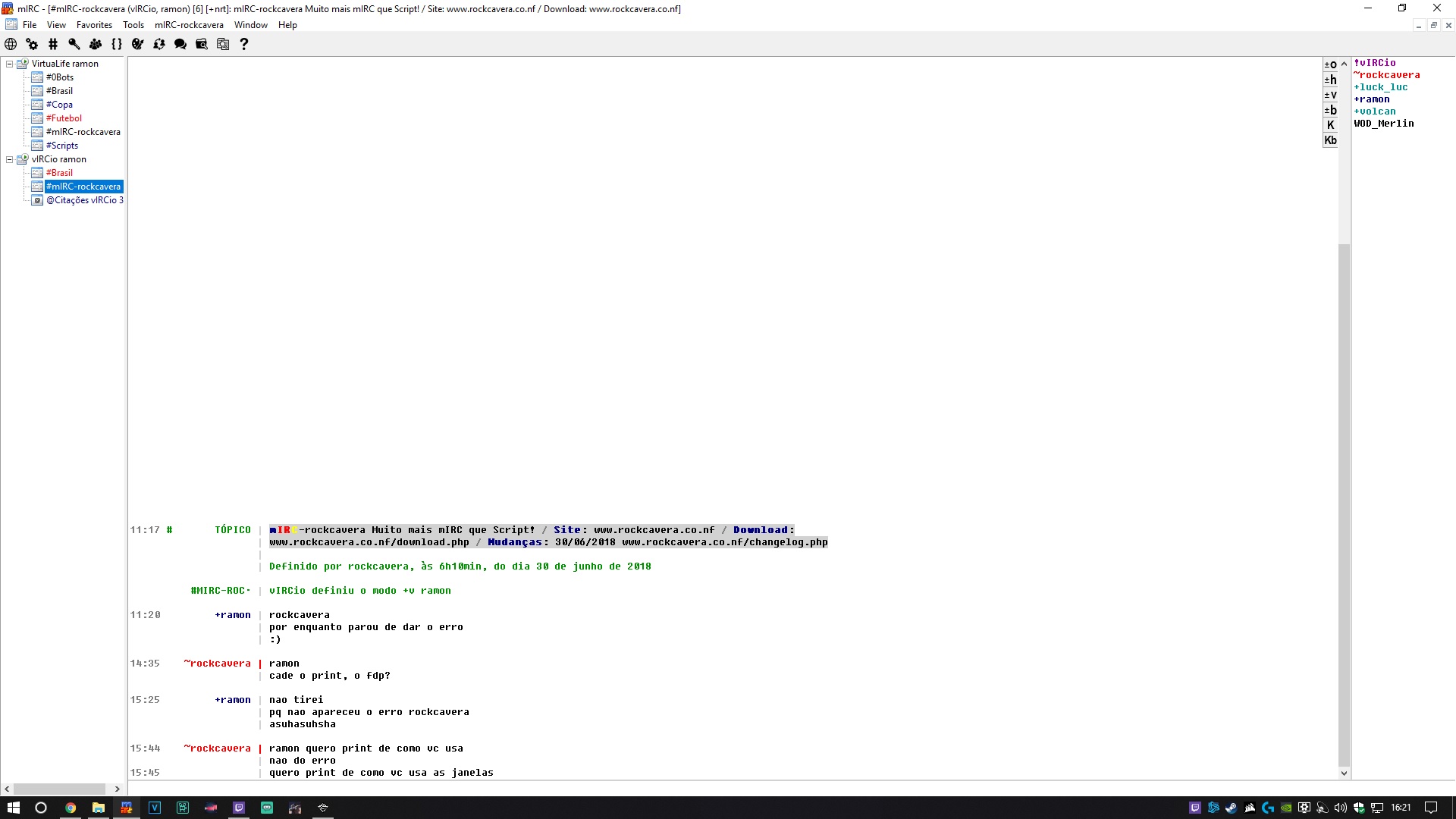1456x819 pixels.
Task: Click the ±b ban mode button
Action: point(1330,110)
